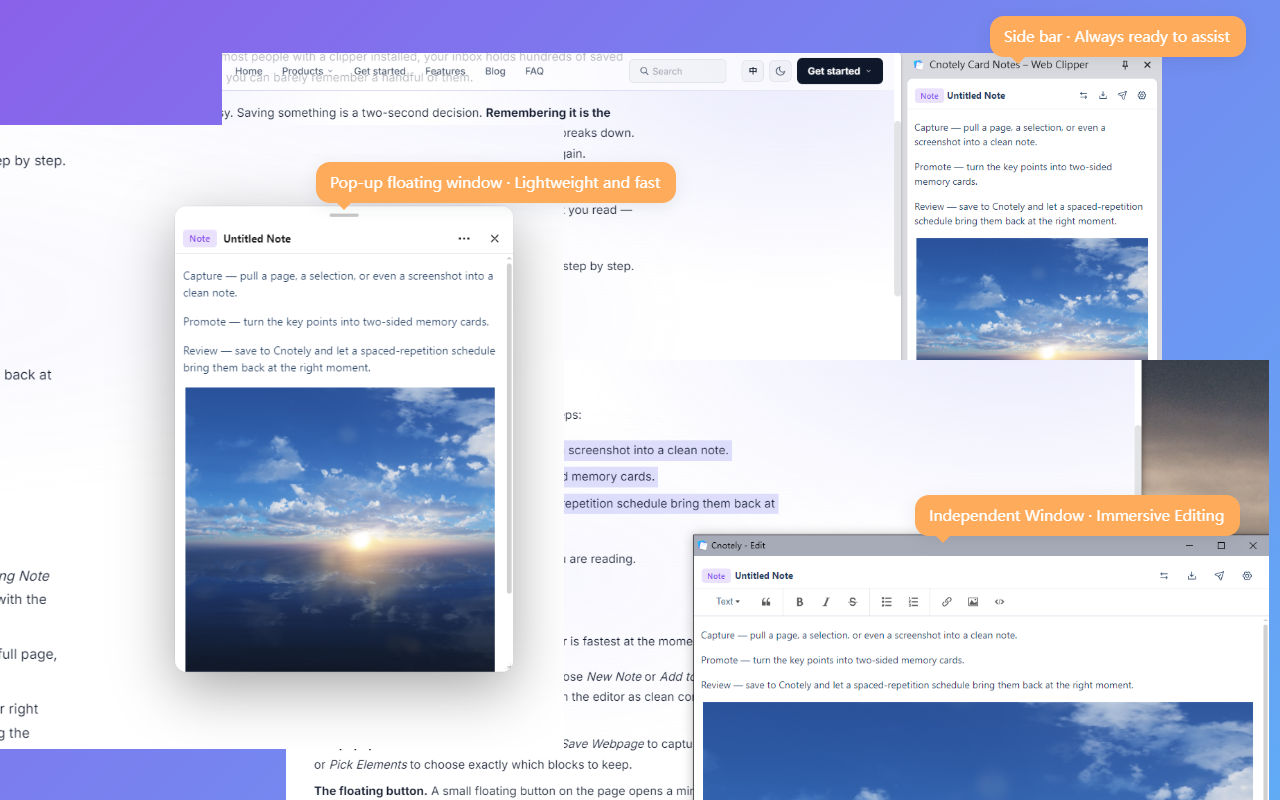Open the Get started link in the site navigation

click(x=380, y=71)
